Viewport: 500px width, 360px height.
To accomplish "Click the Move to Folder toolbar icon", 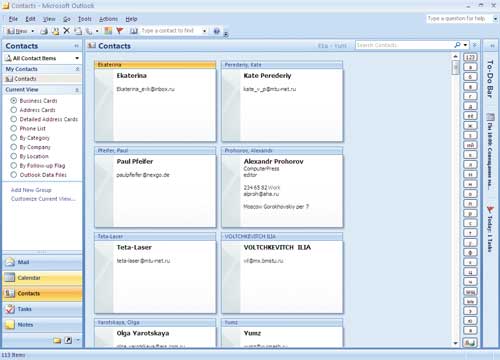I will coord(55,31).
